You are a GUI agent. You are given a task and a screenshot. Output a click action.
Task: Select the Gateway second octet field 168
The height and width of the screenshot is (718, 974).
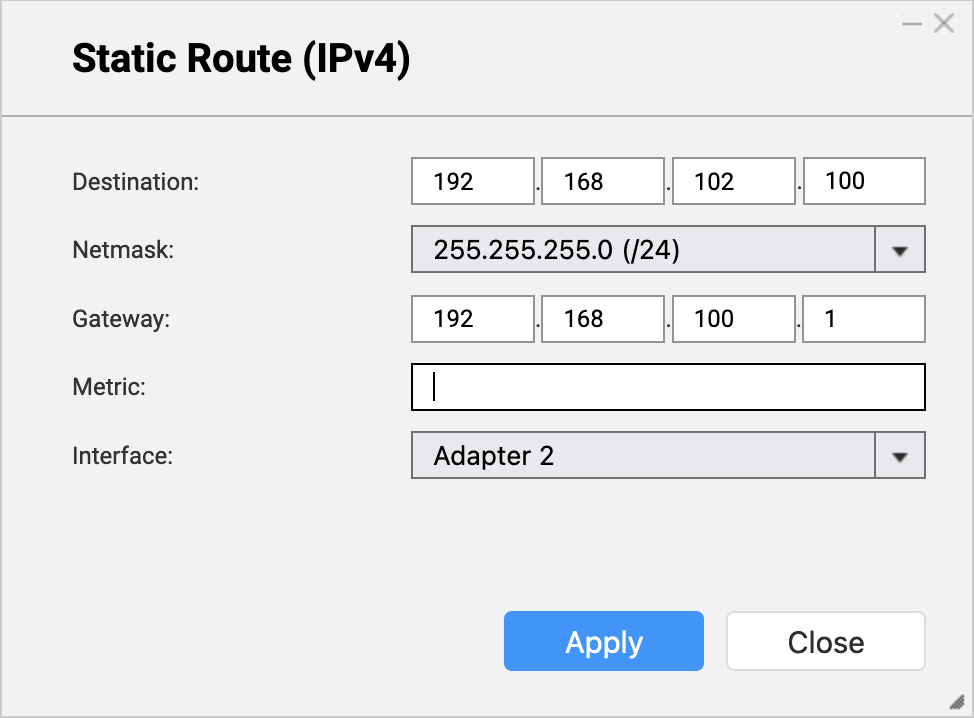coord(603,319)
